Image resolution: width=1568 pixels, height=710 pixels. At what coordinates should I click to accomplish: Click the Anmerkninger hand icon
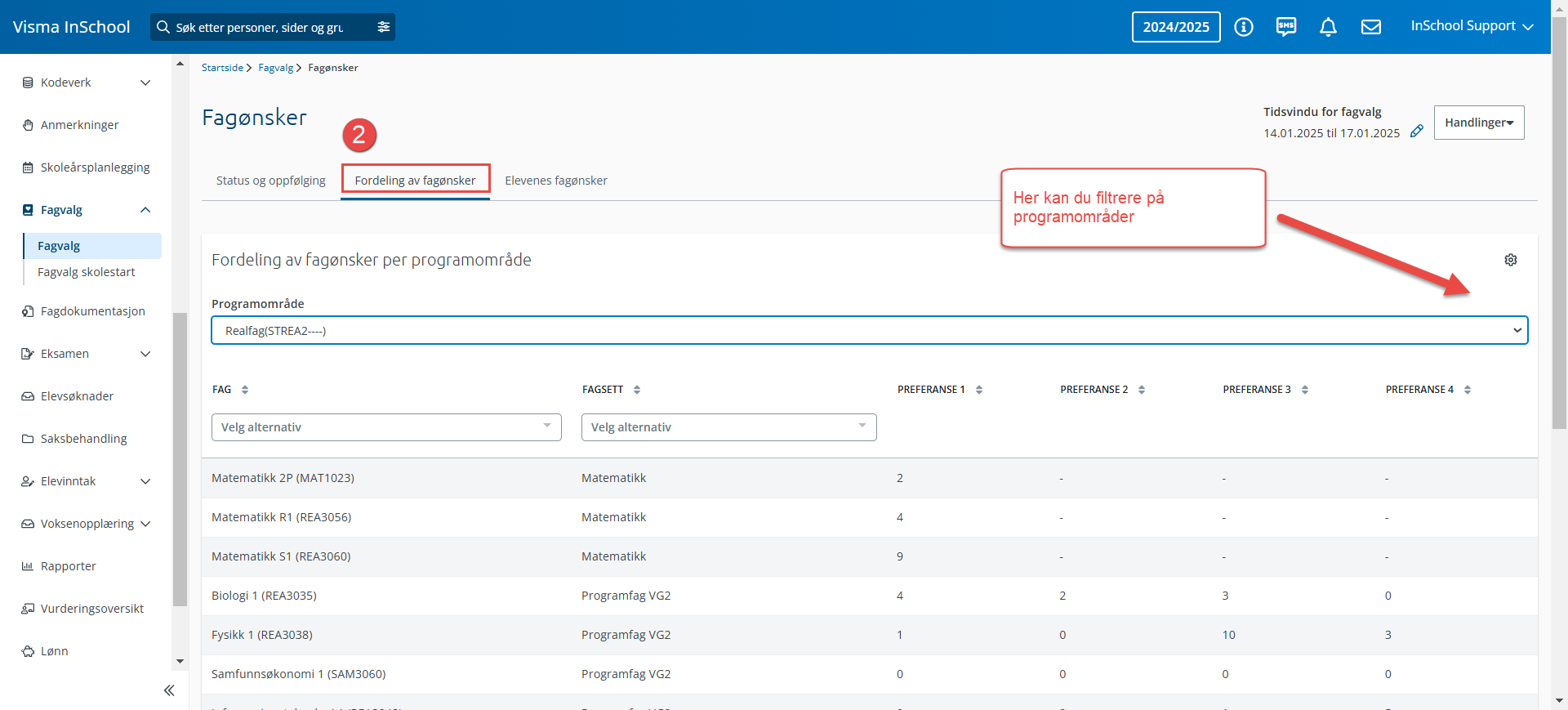pos(28,125)
